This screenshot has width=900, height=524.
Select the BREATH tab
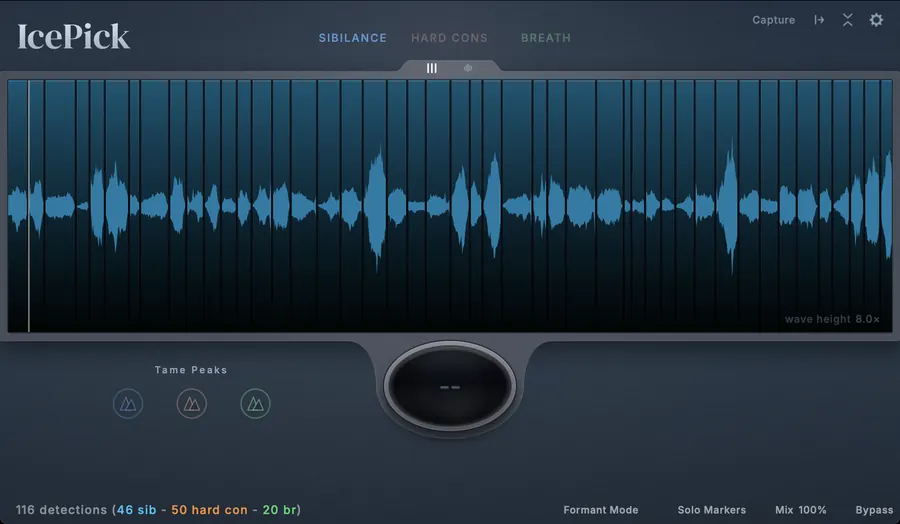pos(546,38)
